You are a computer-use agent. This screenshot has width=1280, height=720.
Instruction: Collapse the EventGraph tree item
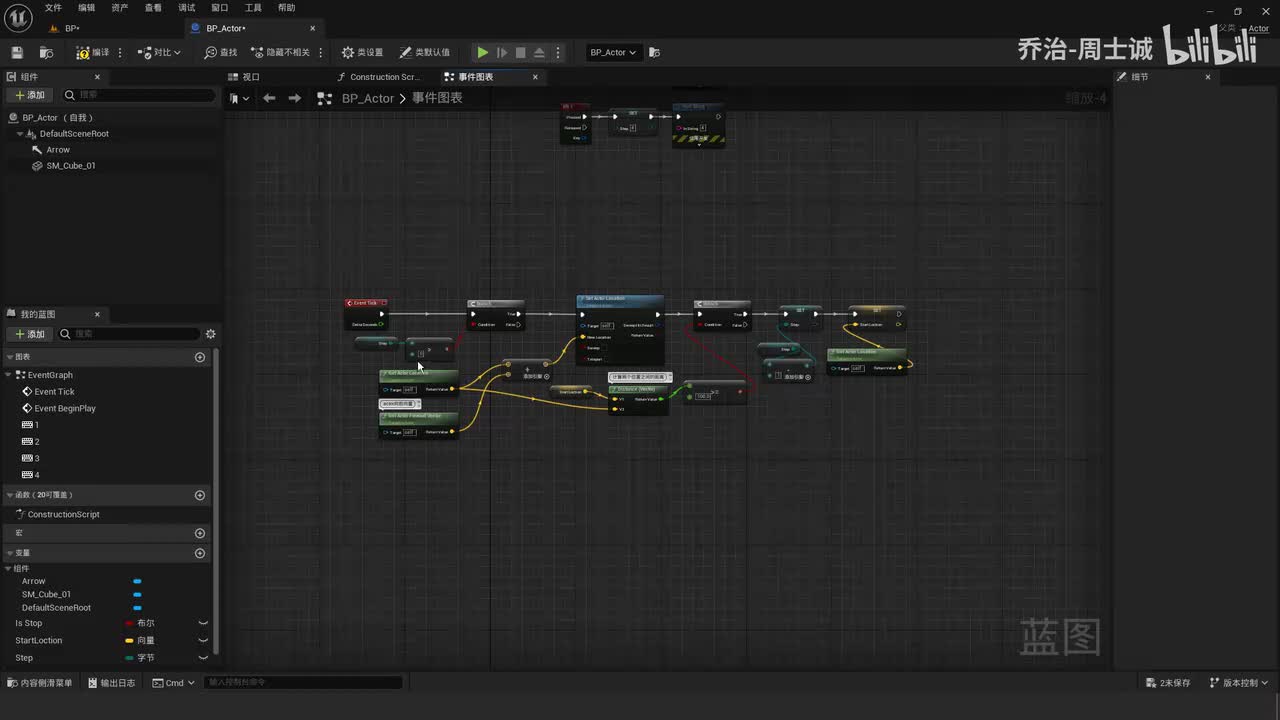pyautogui.click(x=9, y=375)
